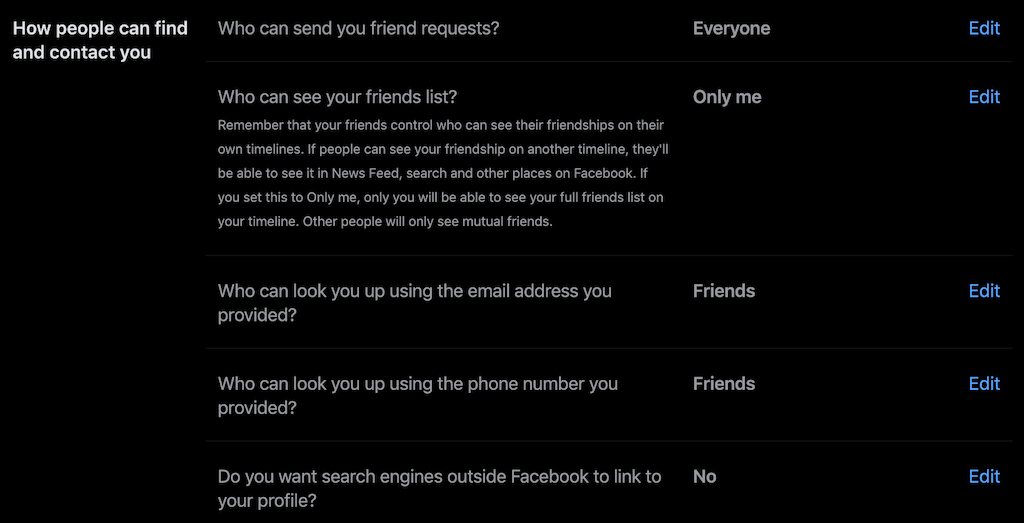Click the email address lookup question text
This screenshot has width=1024, height=523.
(x=414, y=302)
